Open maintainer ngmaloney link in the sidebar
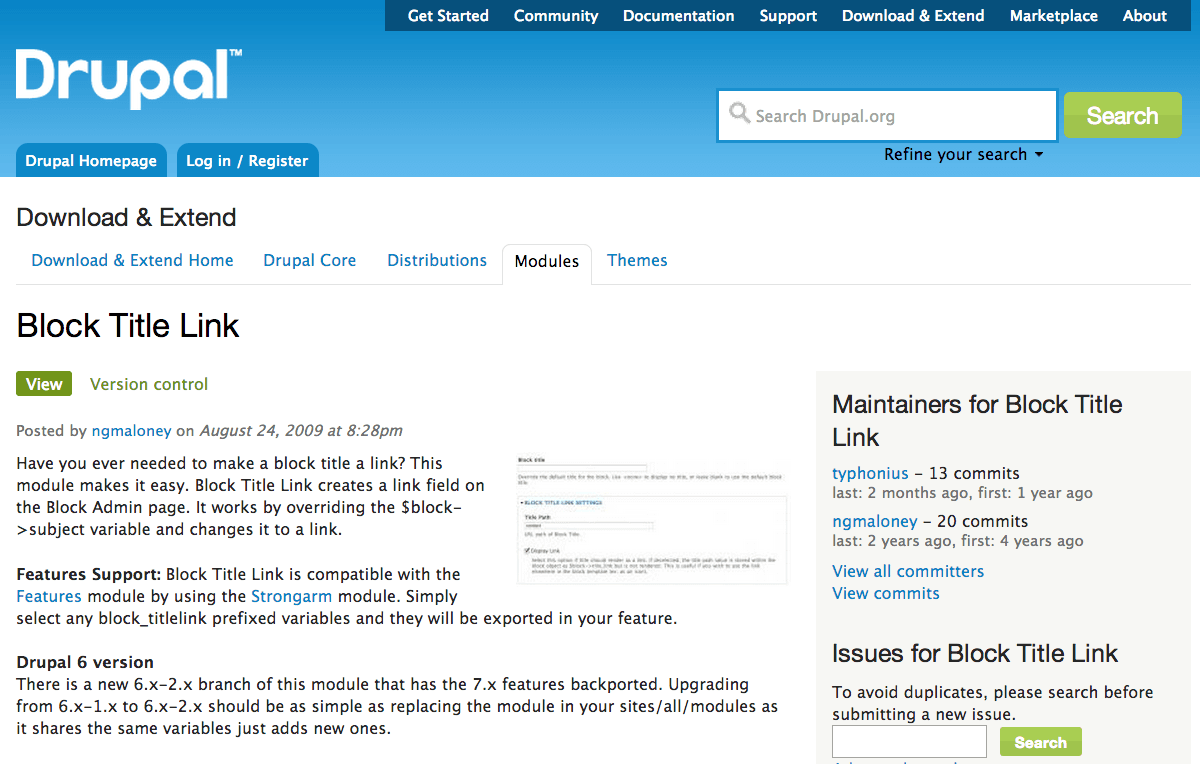Image resolution: width=1200 pixels, height=764 pixels. (874, 521)
